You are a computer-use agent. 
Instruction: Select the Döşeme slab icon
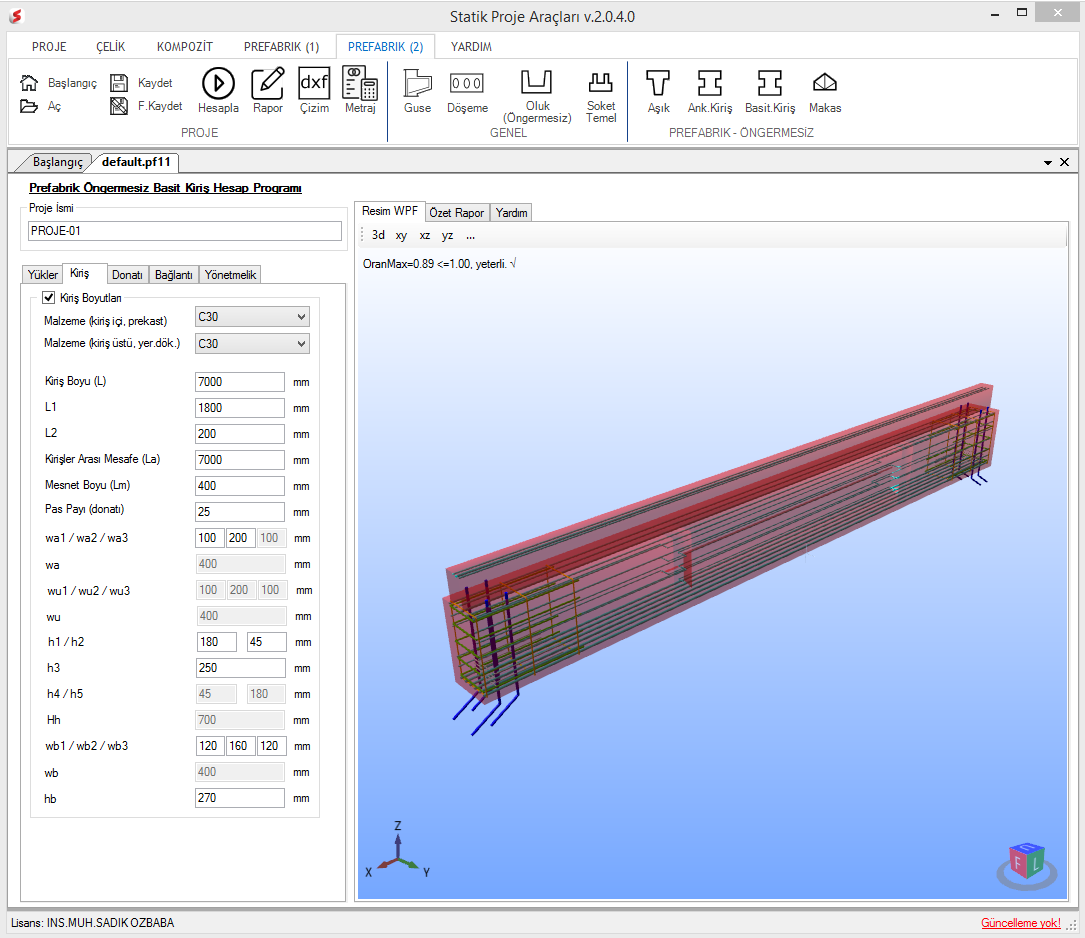click(x=467, y=84)
